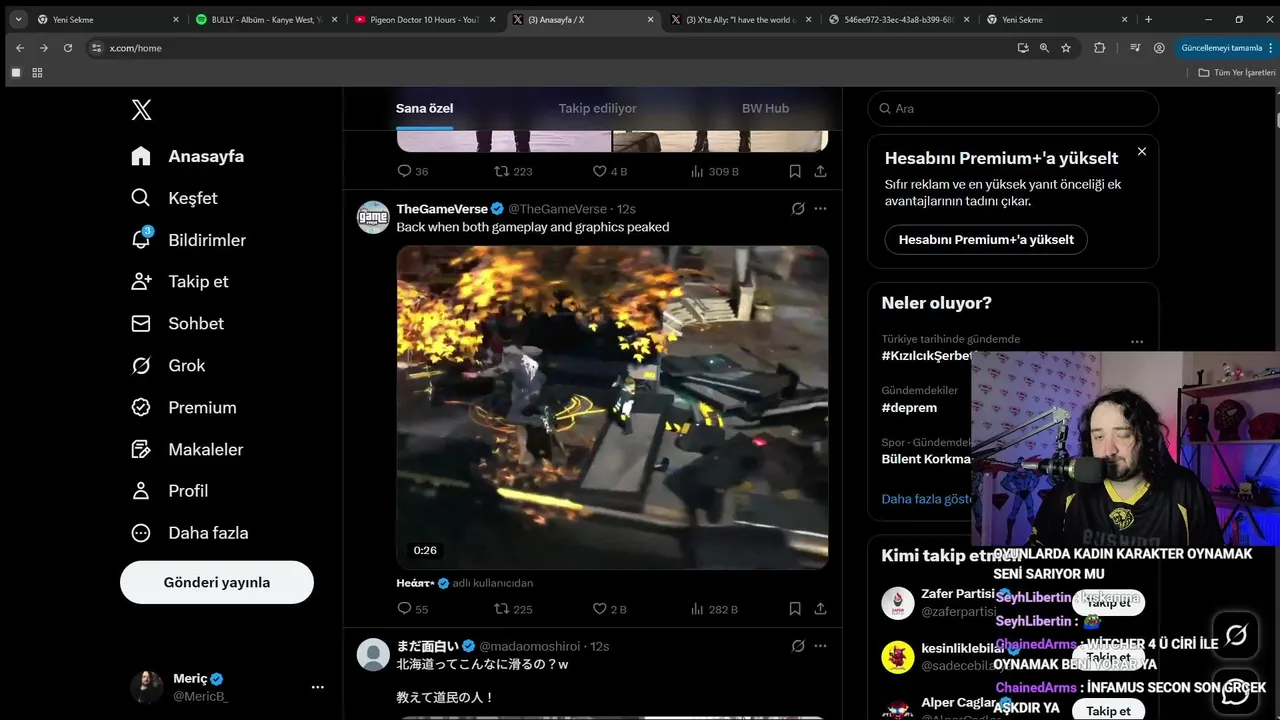Share the post with 309 B views

coord(820,171)
